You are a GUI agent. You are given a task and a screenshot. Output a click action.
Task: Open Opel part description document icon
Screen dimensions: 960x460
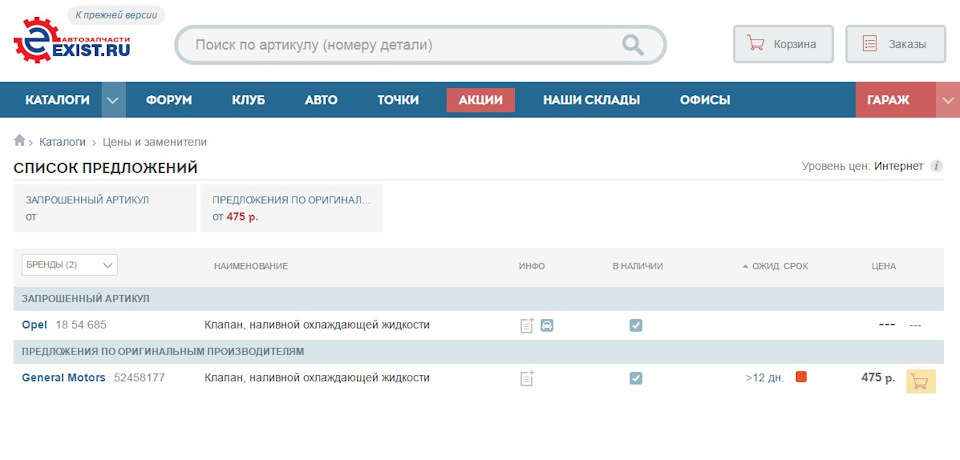point(527,325)
